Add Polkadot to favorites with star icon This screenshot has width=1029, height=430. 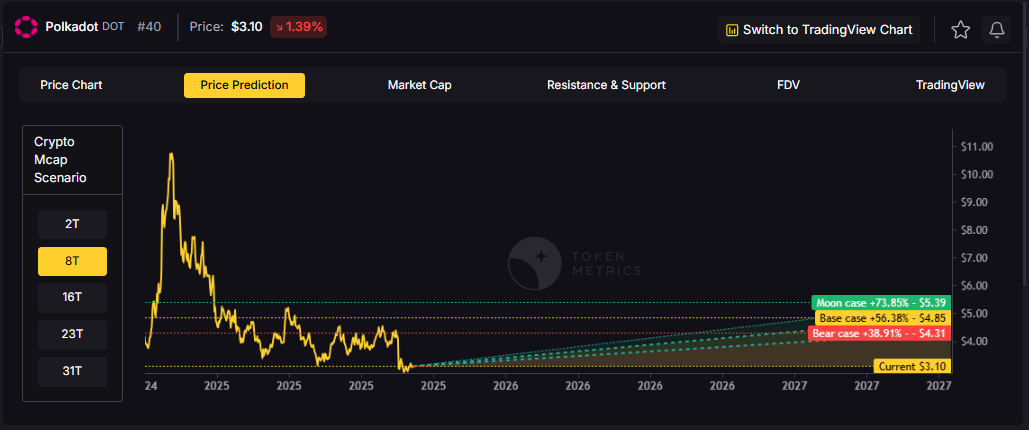(x=961, y=30)
